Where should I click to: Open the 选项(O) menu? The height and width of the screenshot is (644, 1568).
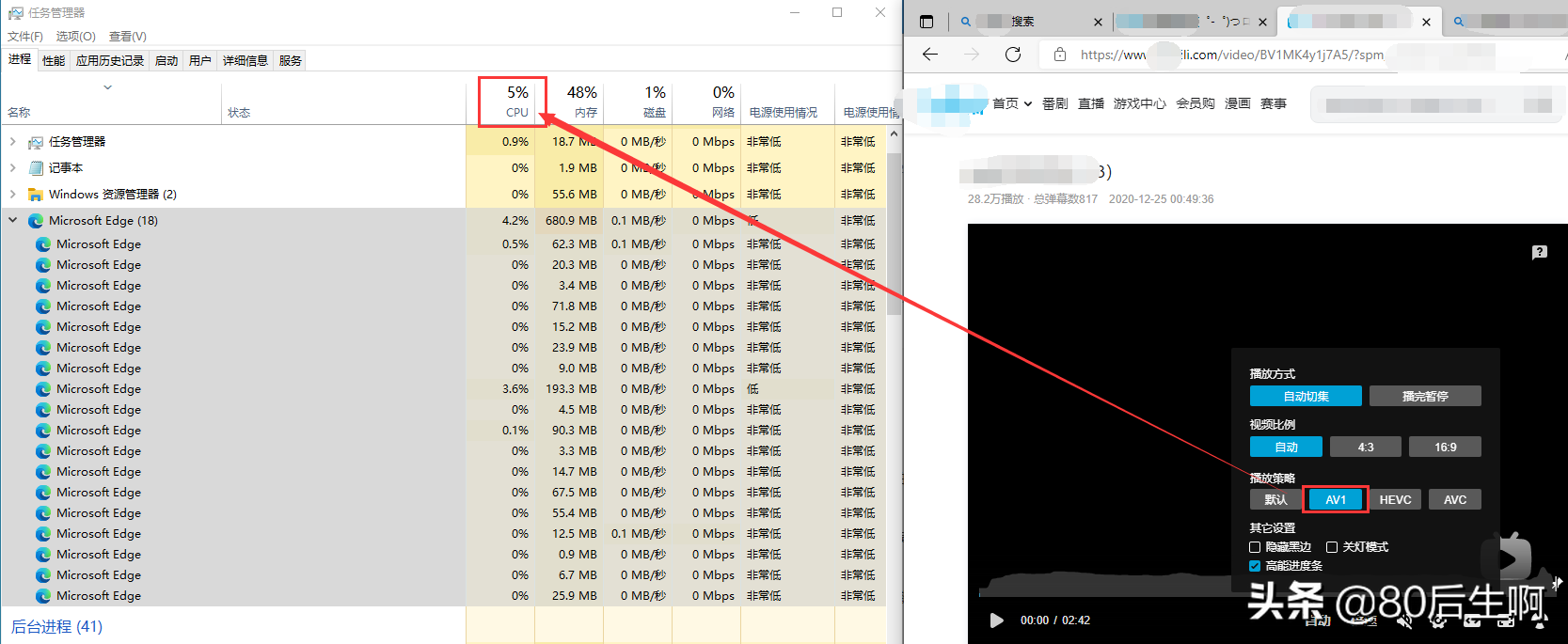click(75, 37)
